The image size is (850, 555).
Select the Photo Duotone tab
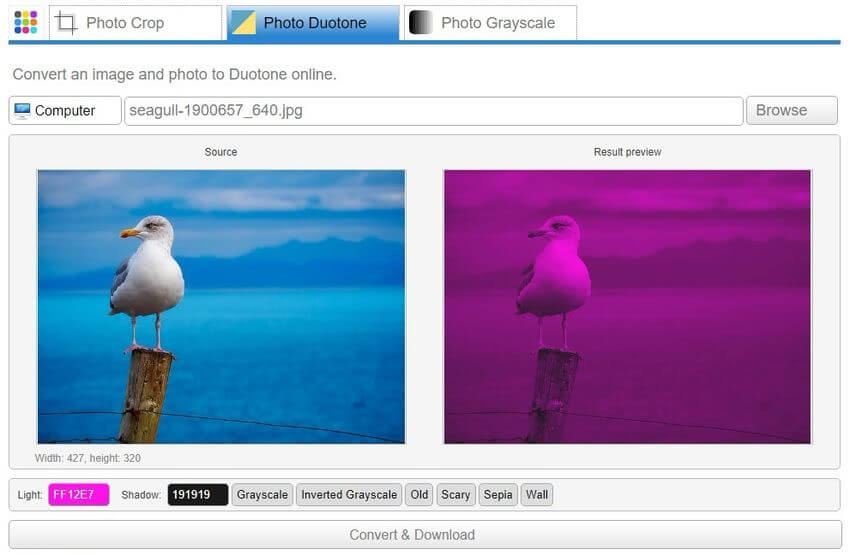pyautogui.click(x=313, y=23)
